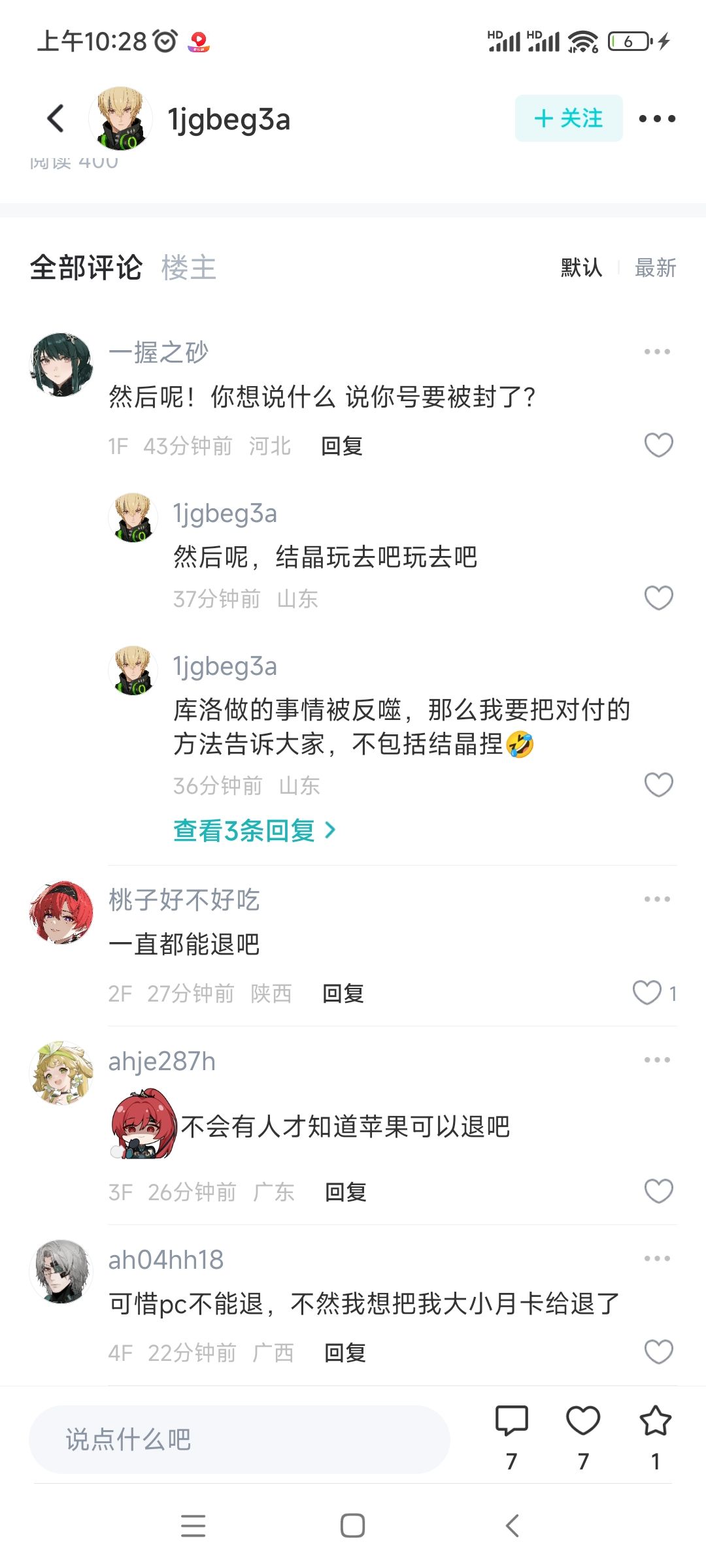The width and height of the screenshot is (706, 1568).
Task: Select 默认 comment sorting
Action: [x=581, y=268]
